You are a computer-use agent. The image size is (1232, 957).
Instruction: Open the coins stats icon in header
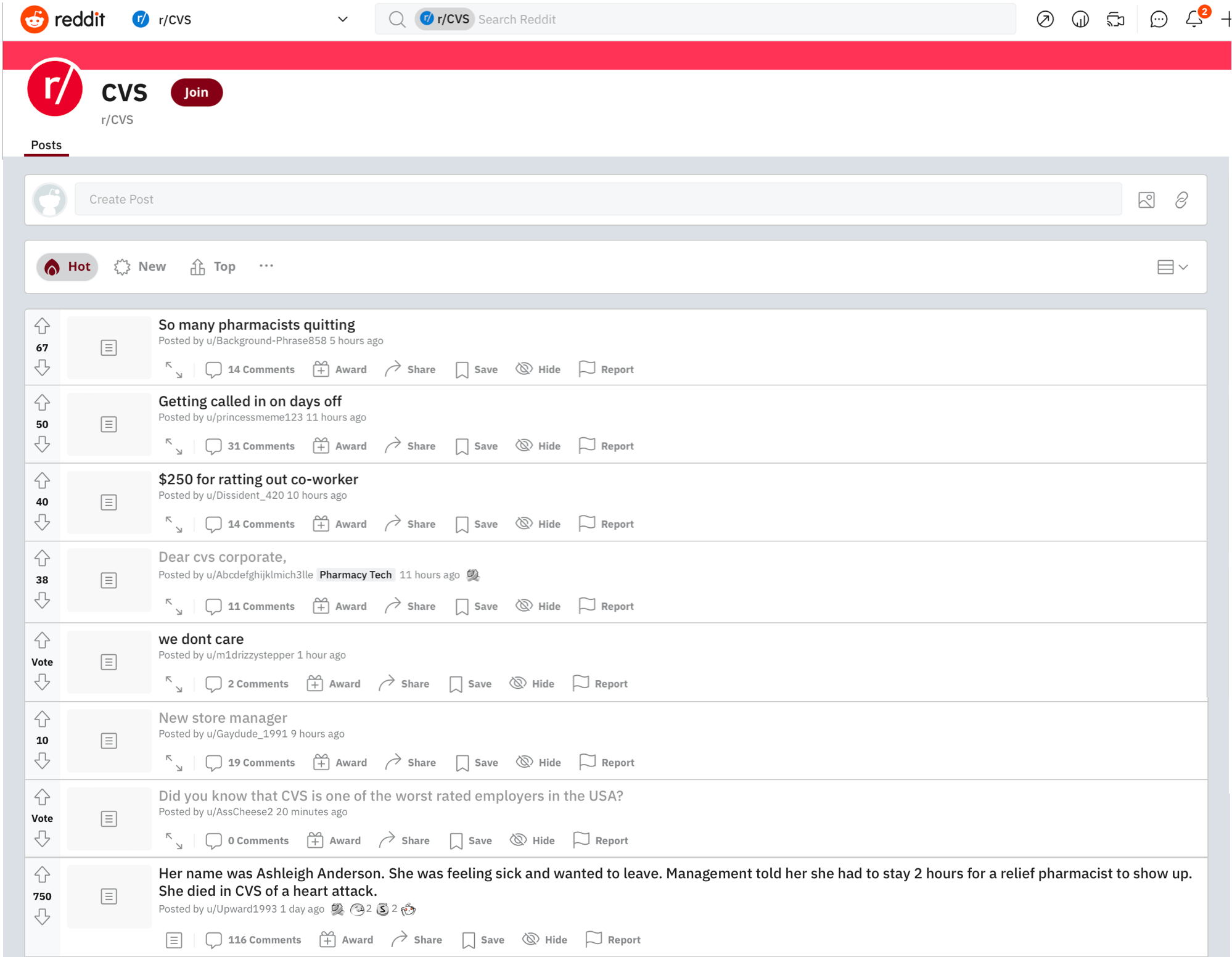pyautogui.click(x=1080, y=20)
